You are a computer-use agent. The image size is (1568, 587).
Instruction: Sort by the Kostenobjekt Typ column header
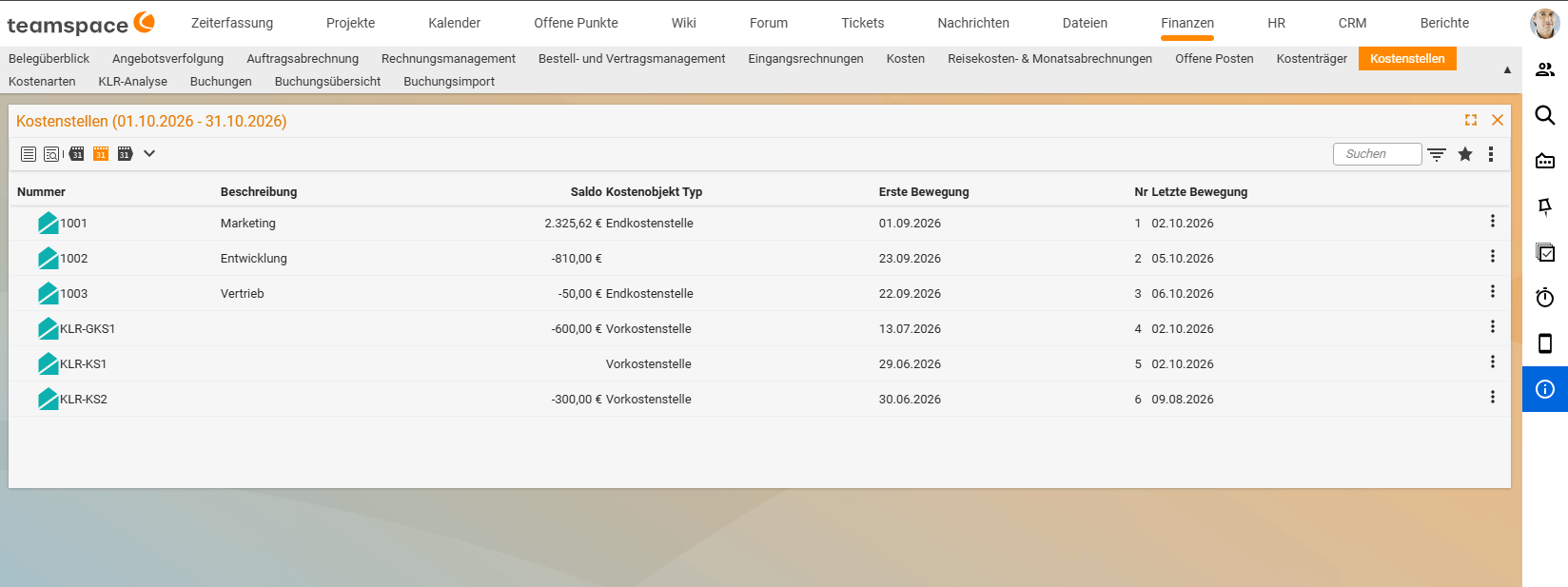pos(655,192)
